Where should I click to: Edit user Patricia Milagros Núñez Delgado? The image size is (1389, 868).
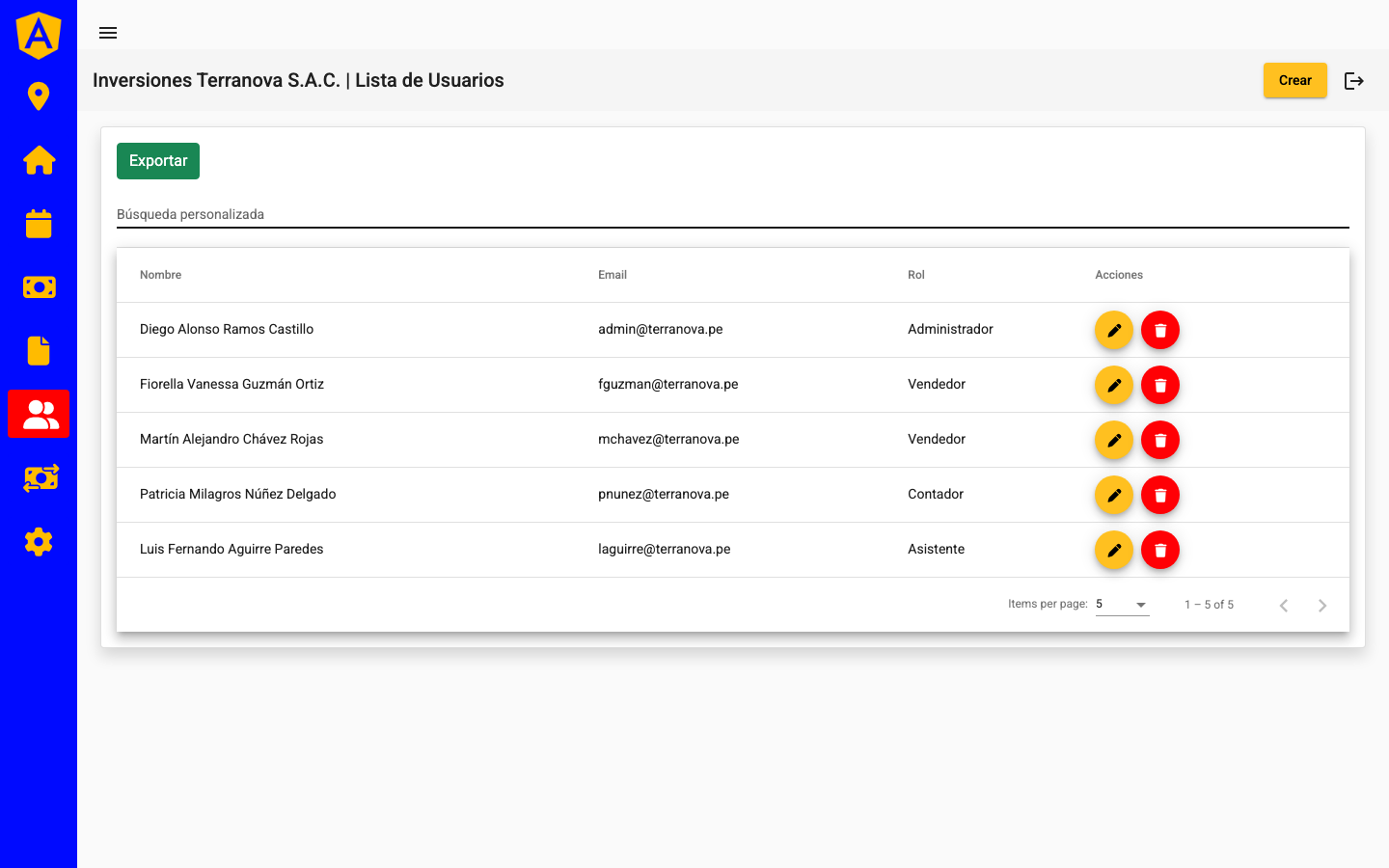coord(1114,496)
